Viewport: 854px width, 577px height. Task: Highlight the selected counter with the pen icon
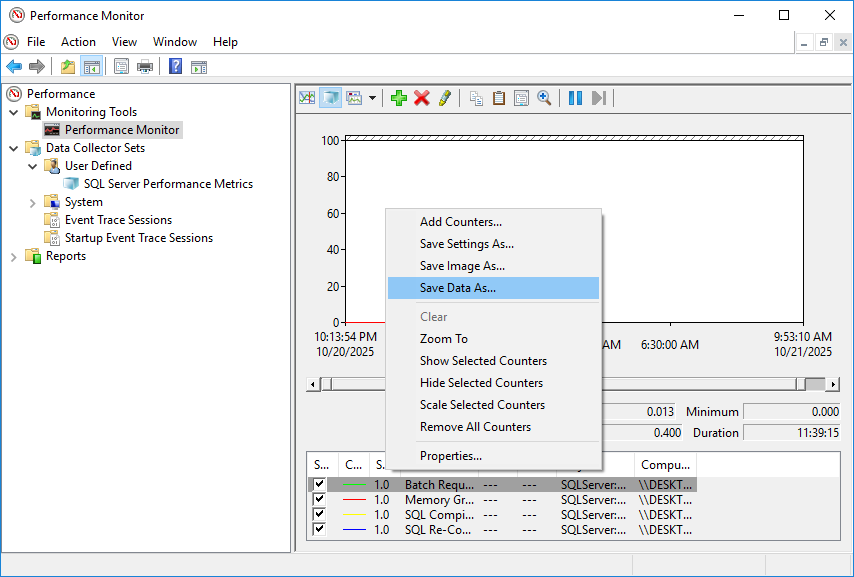tap(445, 97)
